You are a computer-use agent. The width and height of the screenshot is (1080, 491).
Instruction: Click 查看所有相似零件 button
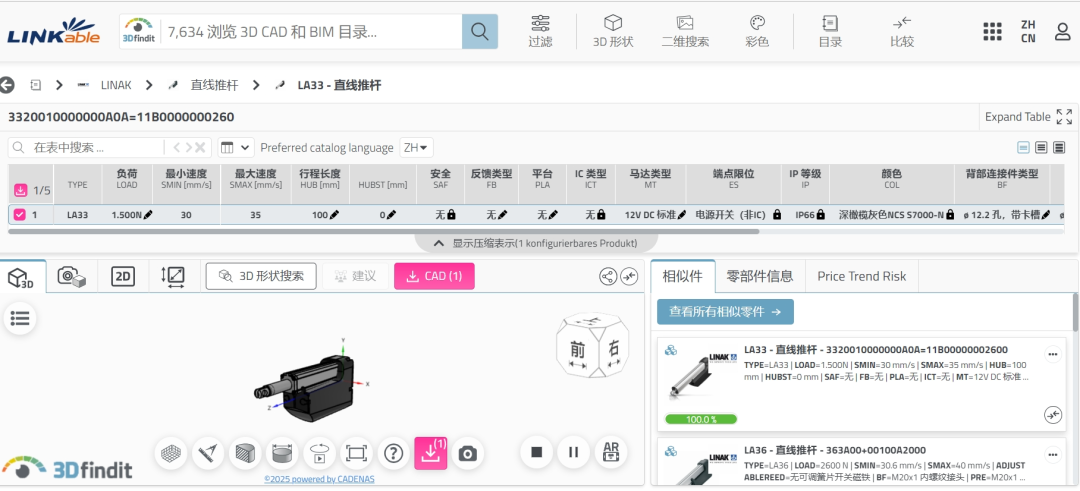[725, 311]
